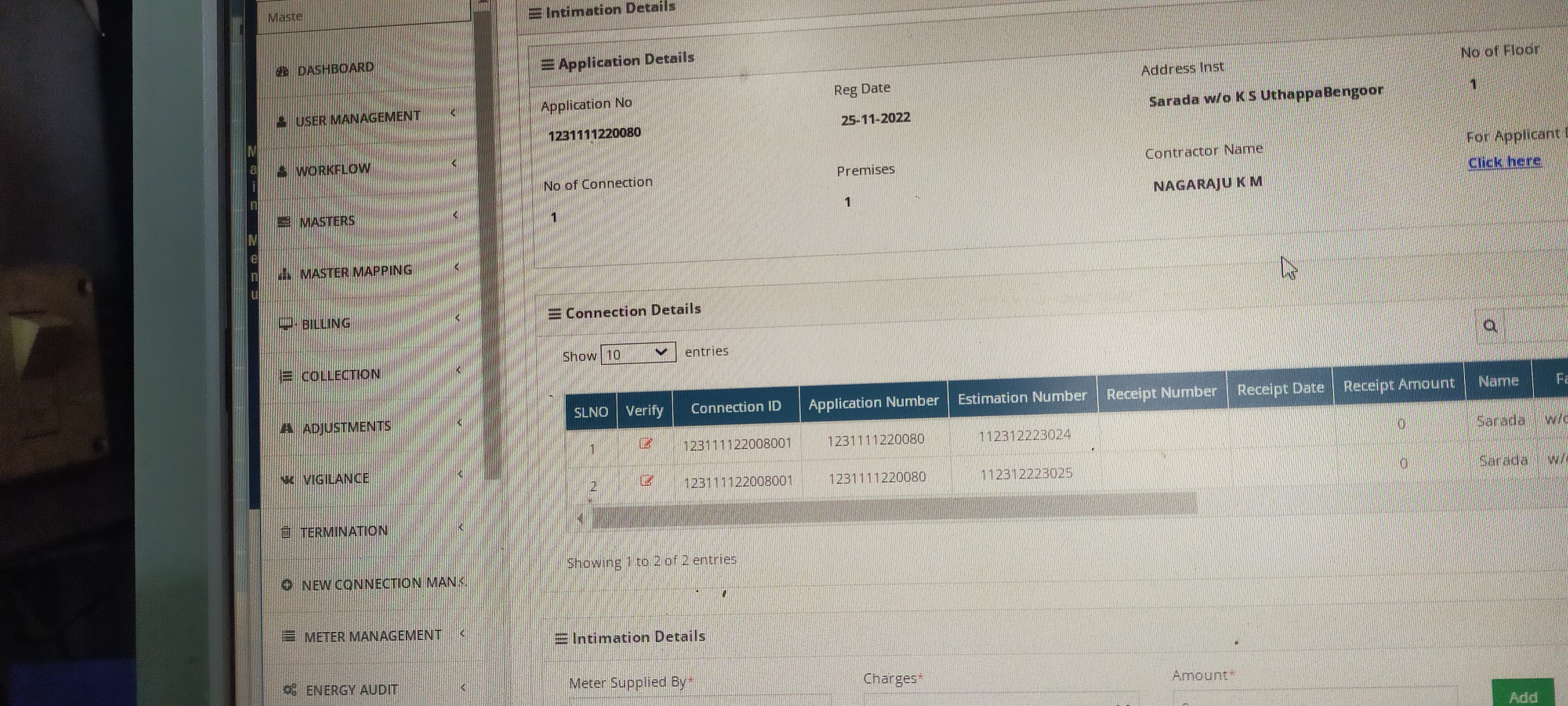Click the Masters list icon
This screenshot has height=706, width=1568.
pyautogui.click(x=284, y=222)
